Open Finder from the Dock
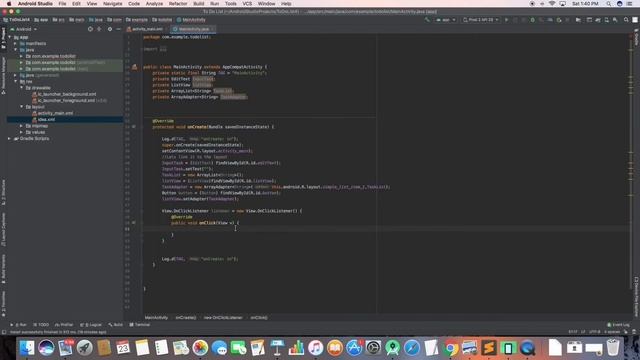The image size is (640, 360). pyautogui.click(x=27, y=348)
